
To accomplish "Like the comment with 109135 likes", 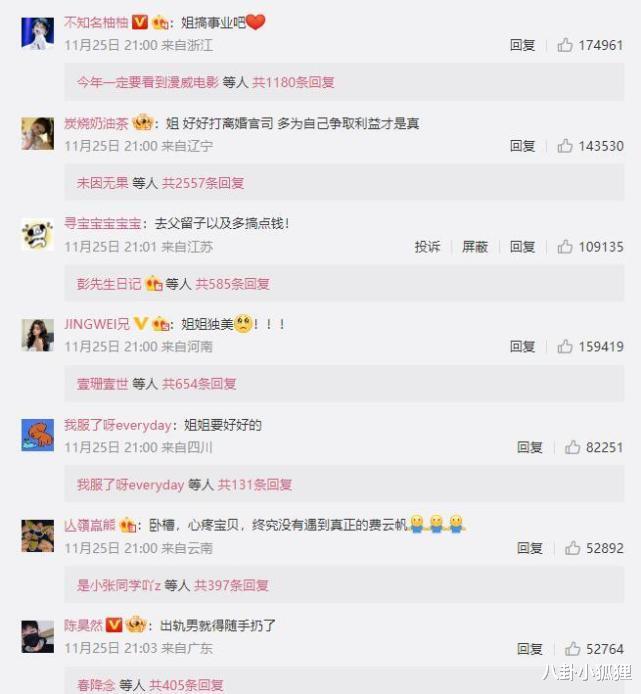I will point(565,247).
